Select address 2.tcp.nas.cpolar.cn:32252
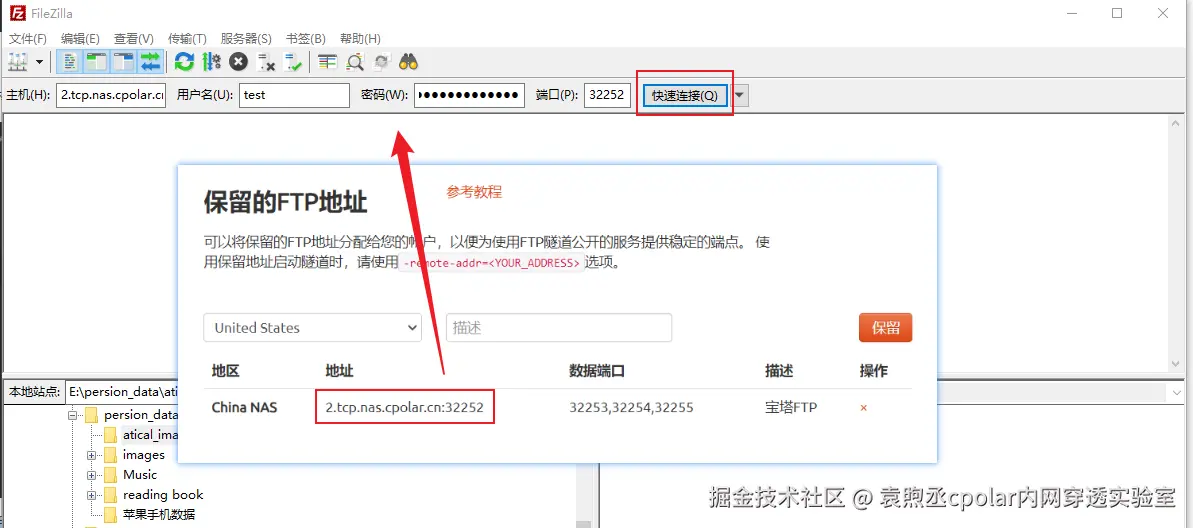The image size is (1193, 528). [x=405, y=408]
